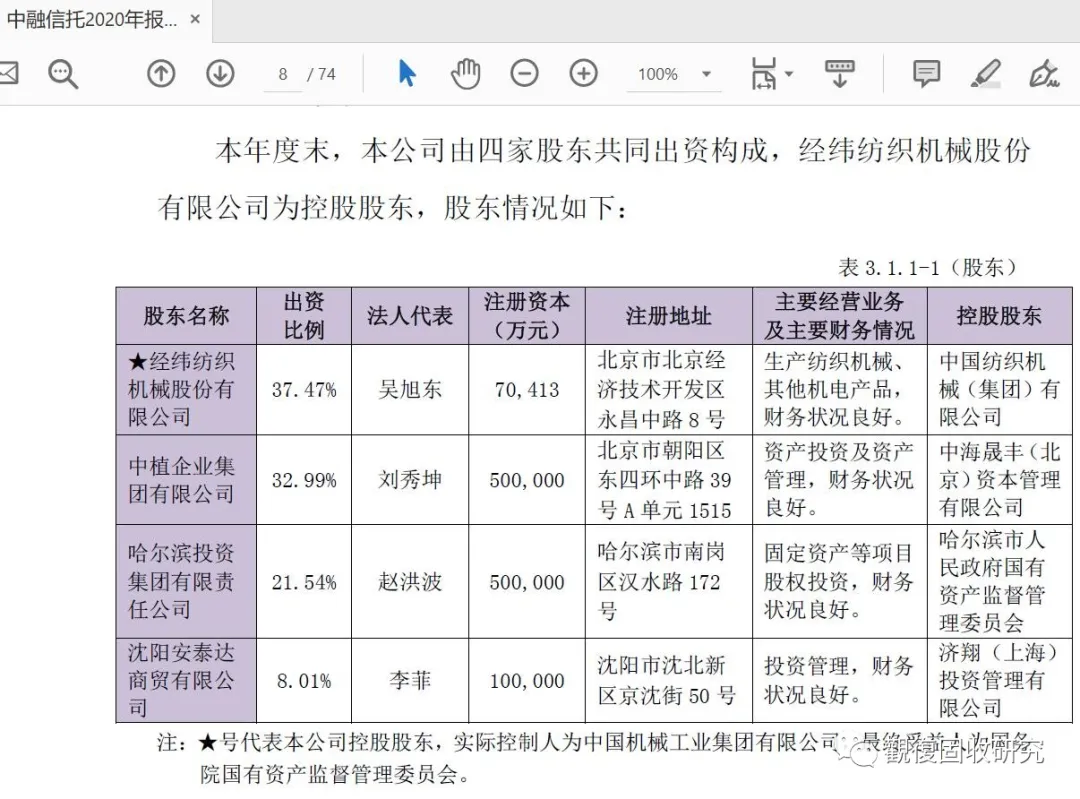Click the 中海晟丰(北京)资本管理 cell
Screen dimensions: 1080x799
(999, 479)
